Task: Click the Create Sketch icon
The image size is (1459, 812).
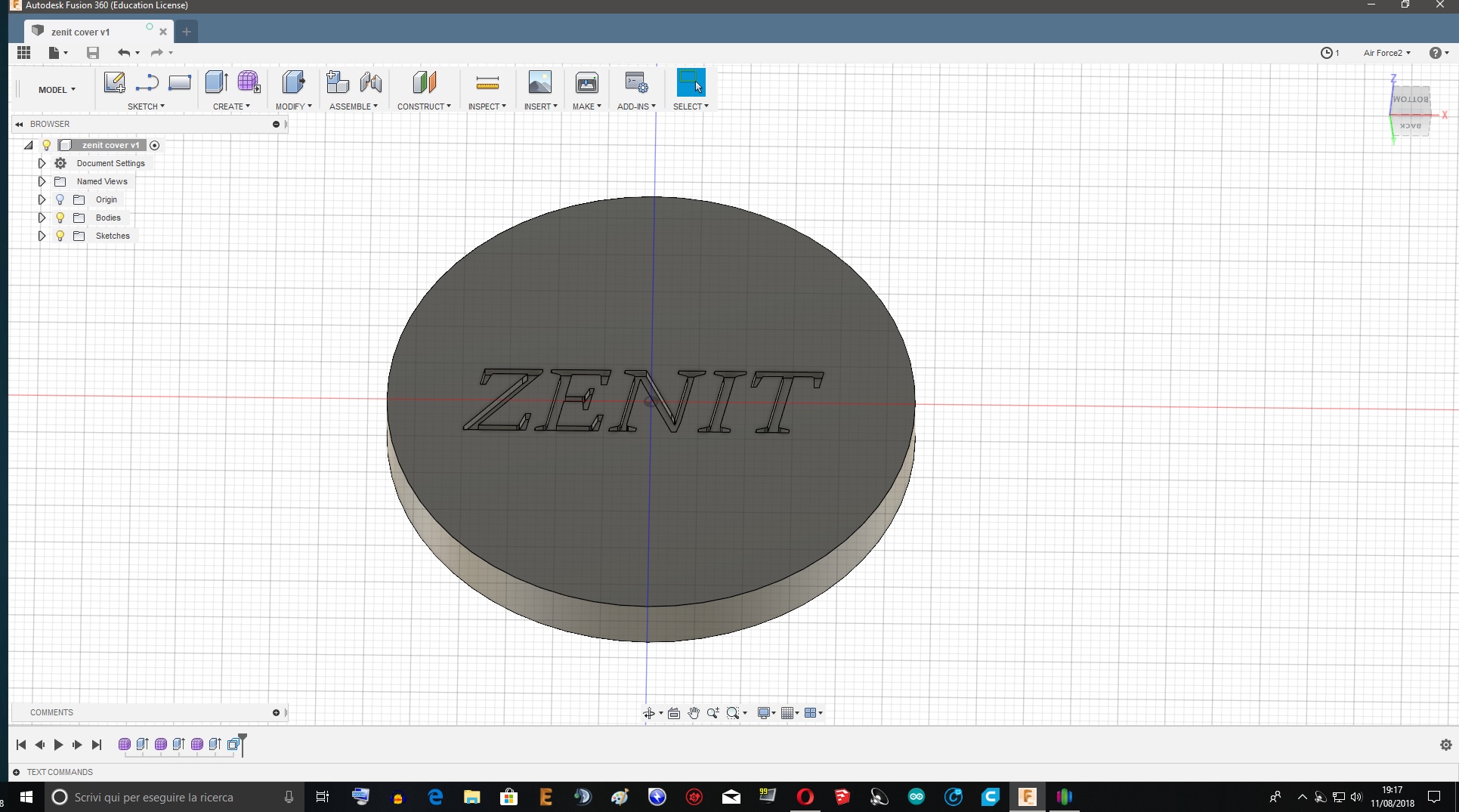Action: point(114,82)
